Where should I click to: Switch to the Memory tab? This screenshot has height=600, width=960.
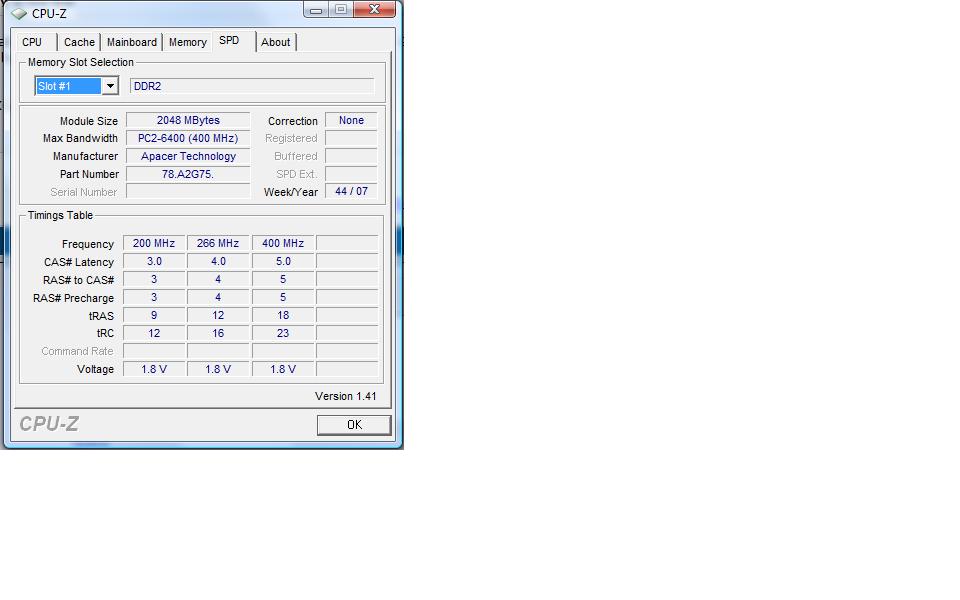[x=187, y=42]
